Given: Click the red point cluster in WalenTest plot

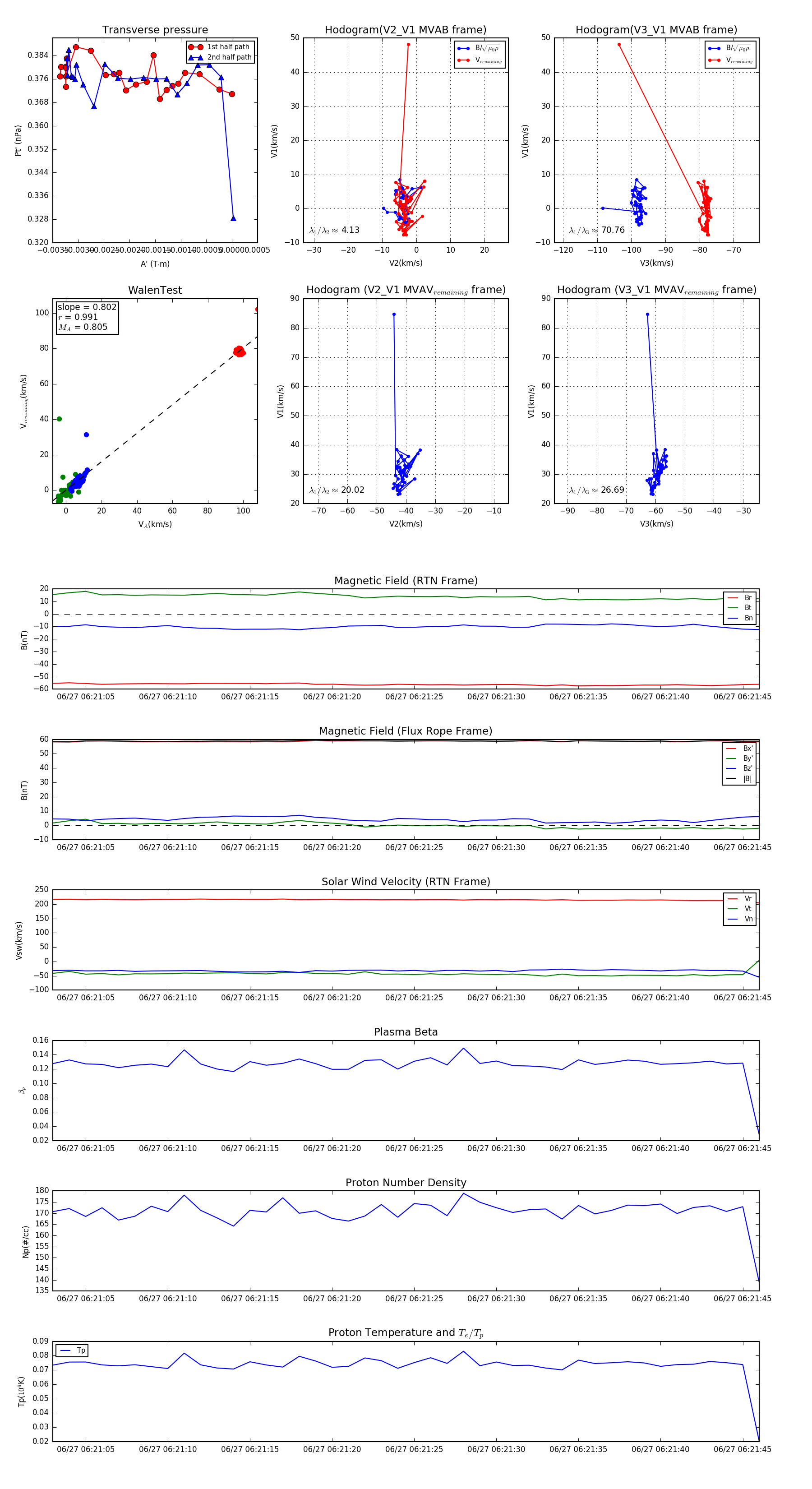Looking at the screenshot, I should point(239,351).
